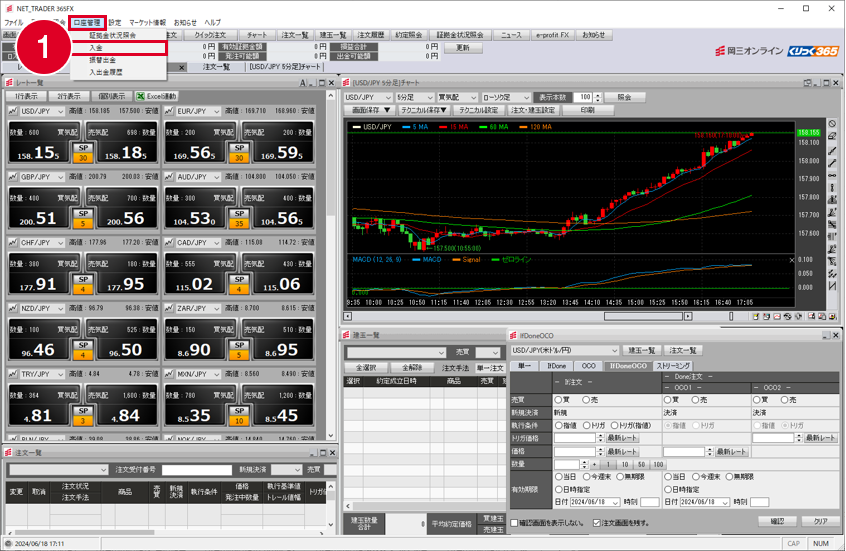Click the first icon in chart bottom toolbar

pyautogui.click(x=756, y=316)
